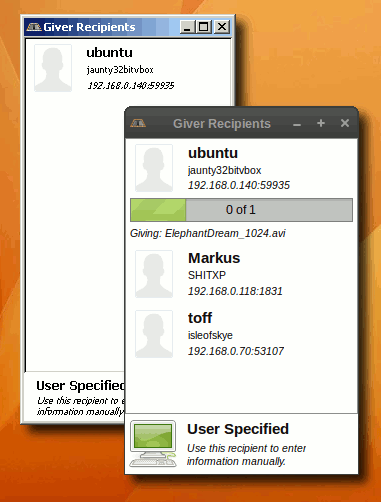Click Markus avatar placeholder photo
381x502 pixels.
click(x=154, y=274)
